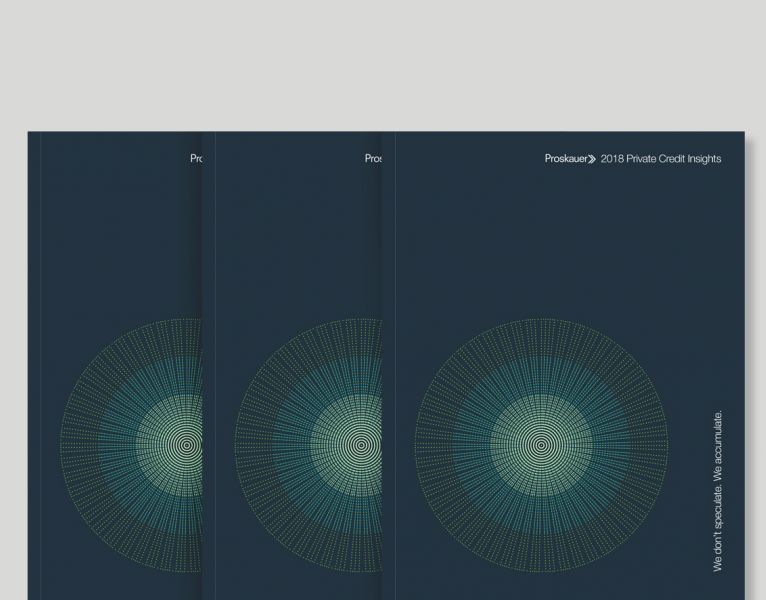Click the truncated 'Pro' text on the left cover
The height and width of the screenshot is (600, 766).
pyautogui.click(x=196, y=159)
